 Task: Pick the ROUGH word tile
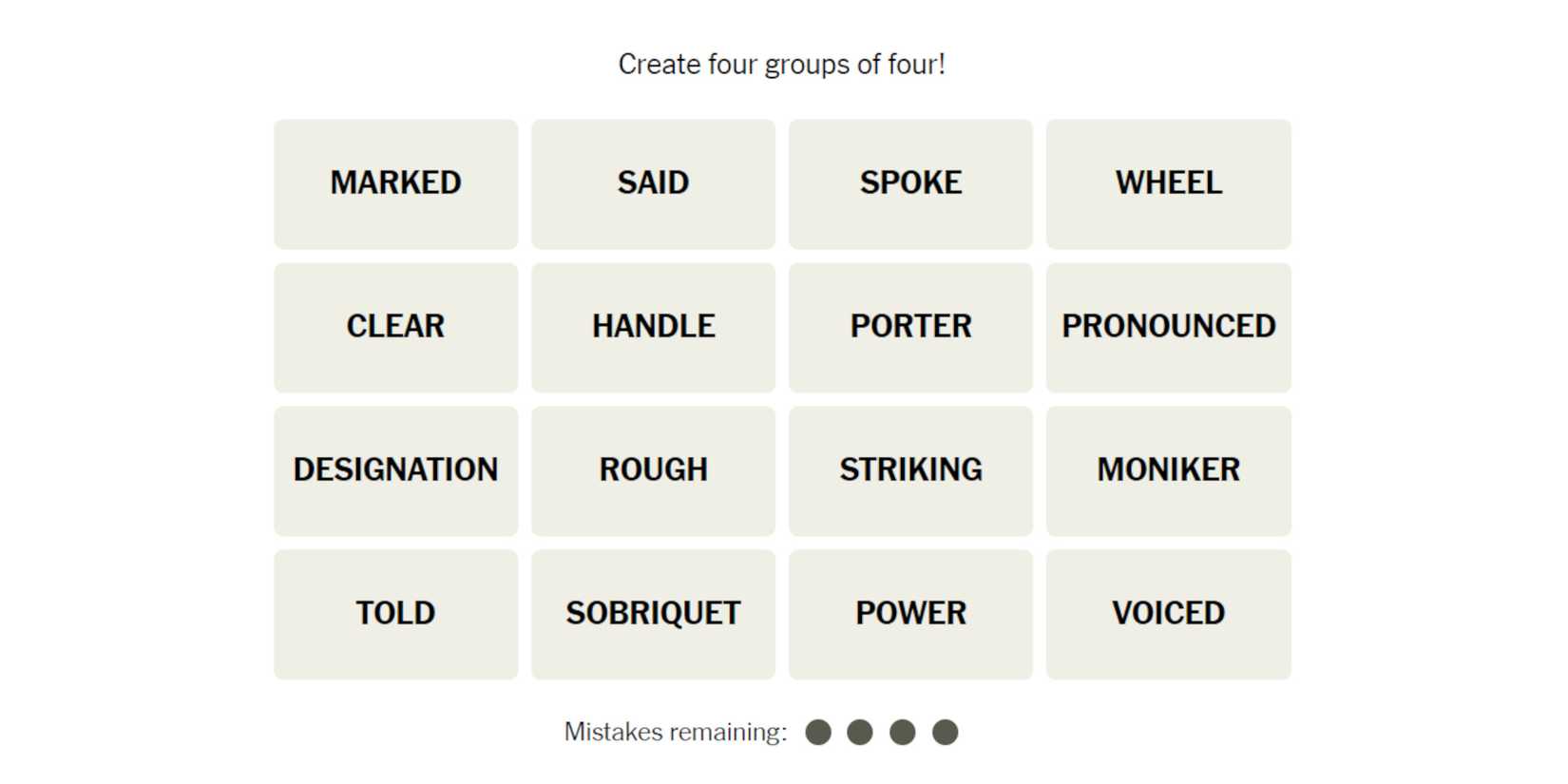653,470
